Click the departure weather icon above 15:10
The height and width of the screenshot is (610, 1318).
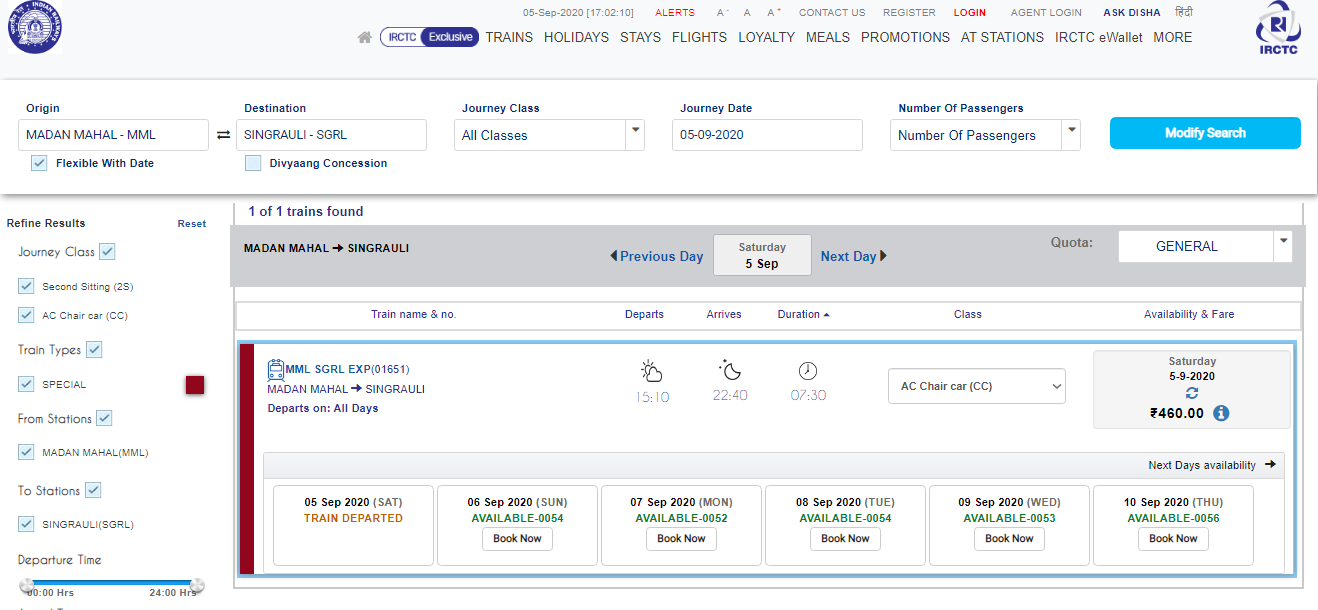point(652,372)
